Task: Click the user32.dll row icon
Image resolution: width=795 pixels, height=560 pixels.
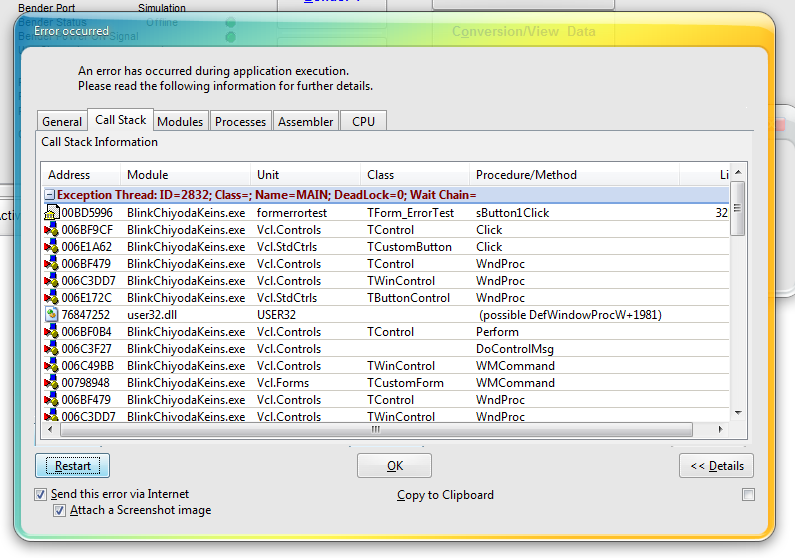Action: (52, 315)
